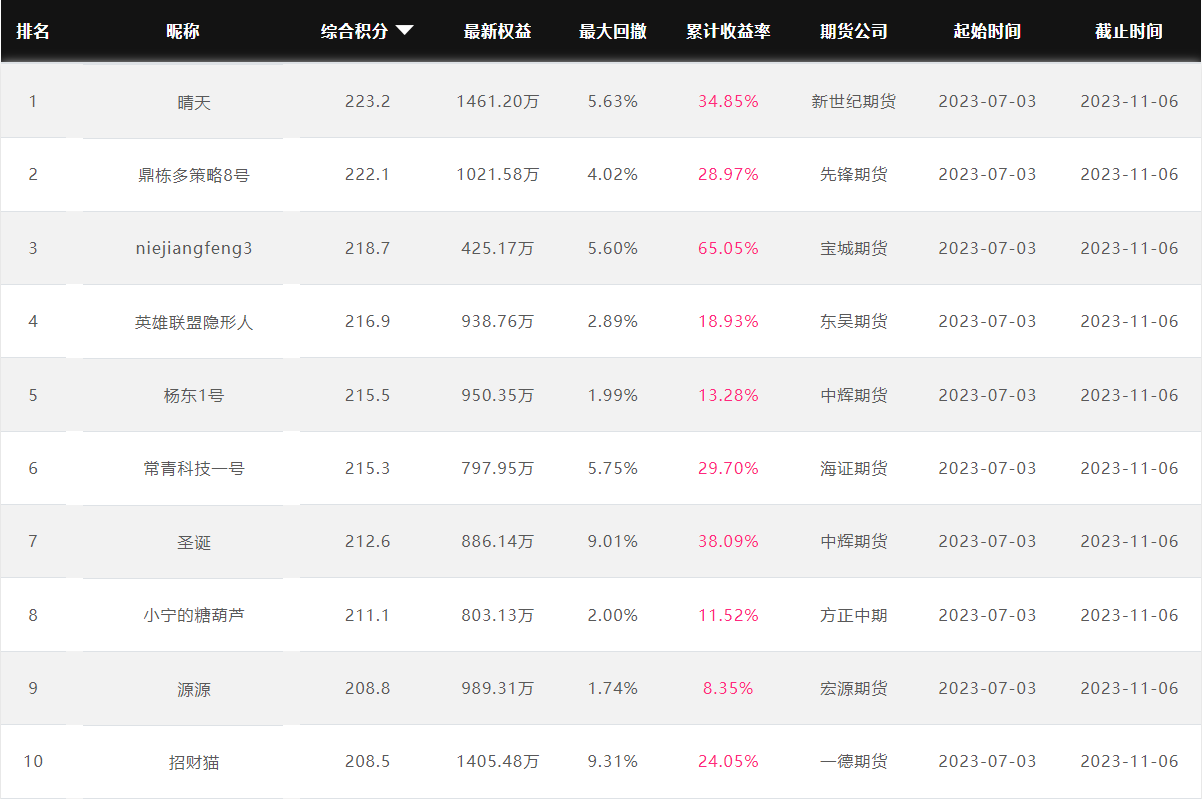Select return rate 34.85%
1202x799 pixels.
click(729, 101)
